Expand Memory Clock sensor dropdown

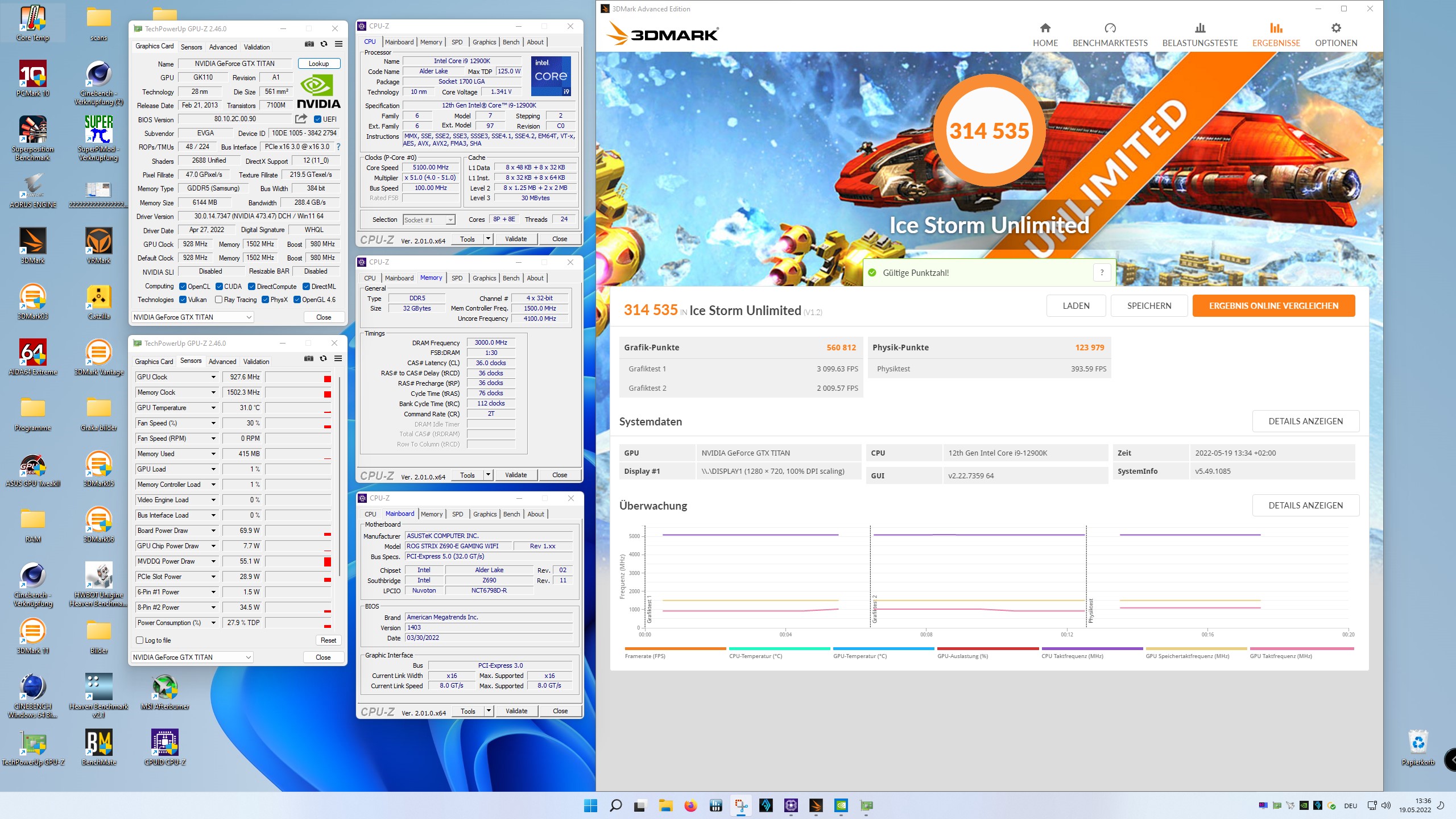click(213, 392)
